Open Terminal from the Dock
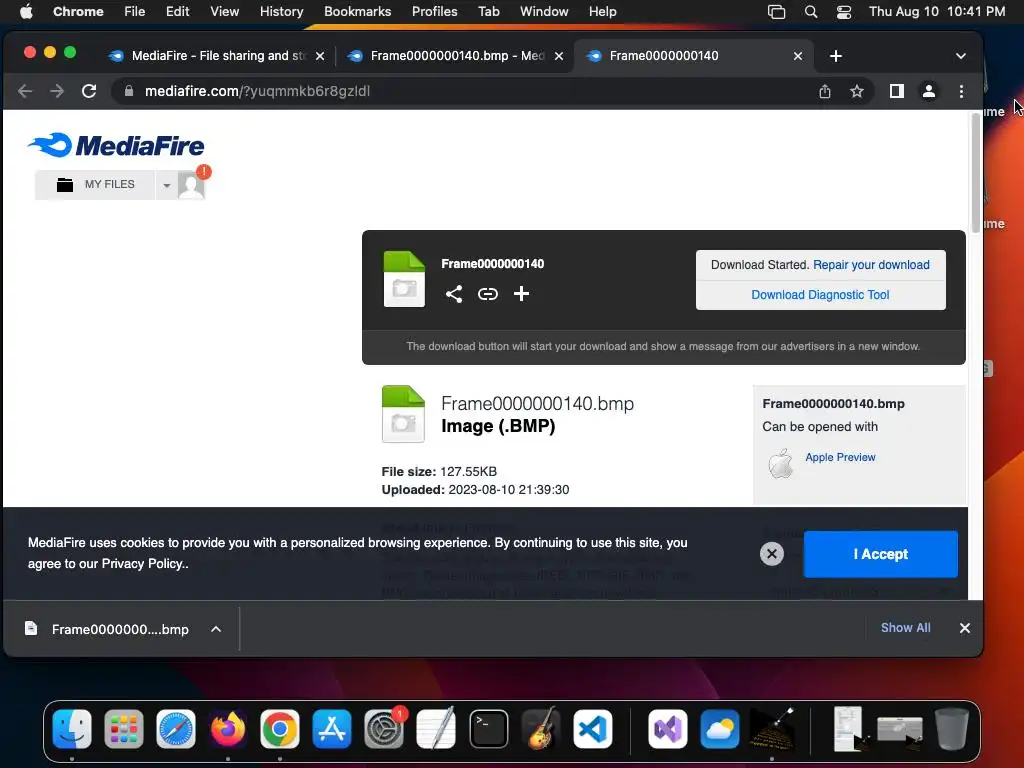The height and width of the screenshot is (768, 1024). 488,729
